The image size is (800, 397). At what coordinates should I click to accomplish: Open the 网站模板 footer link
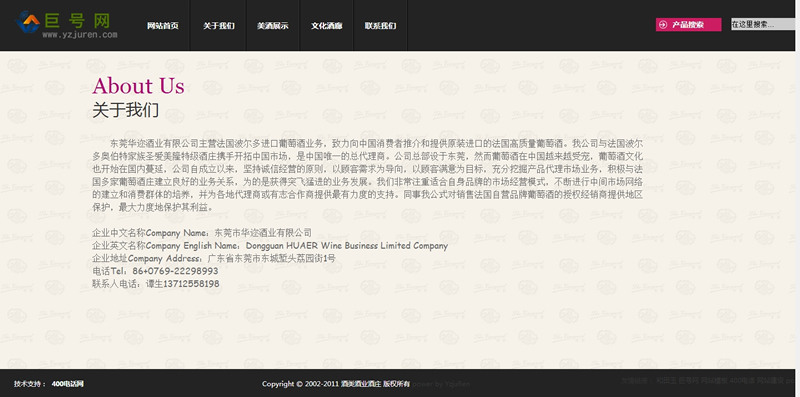click(714, 381)
